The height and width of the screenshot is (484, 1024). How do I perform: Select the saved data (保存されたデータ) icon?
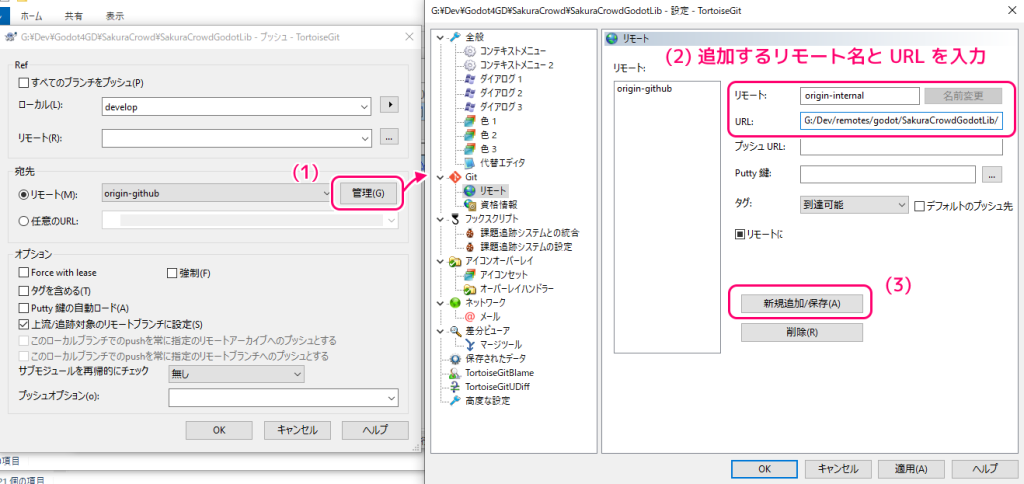(x=456, y=358)
